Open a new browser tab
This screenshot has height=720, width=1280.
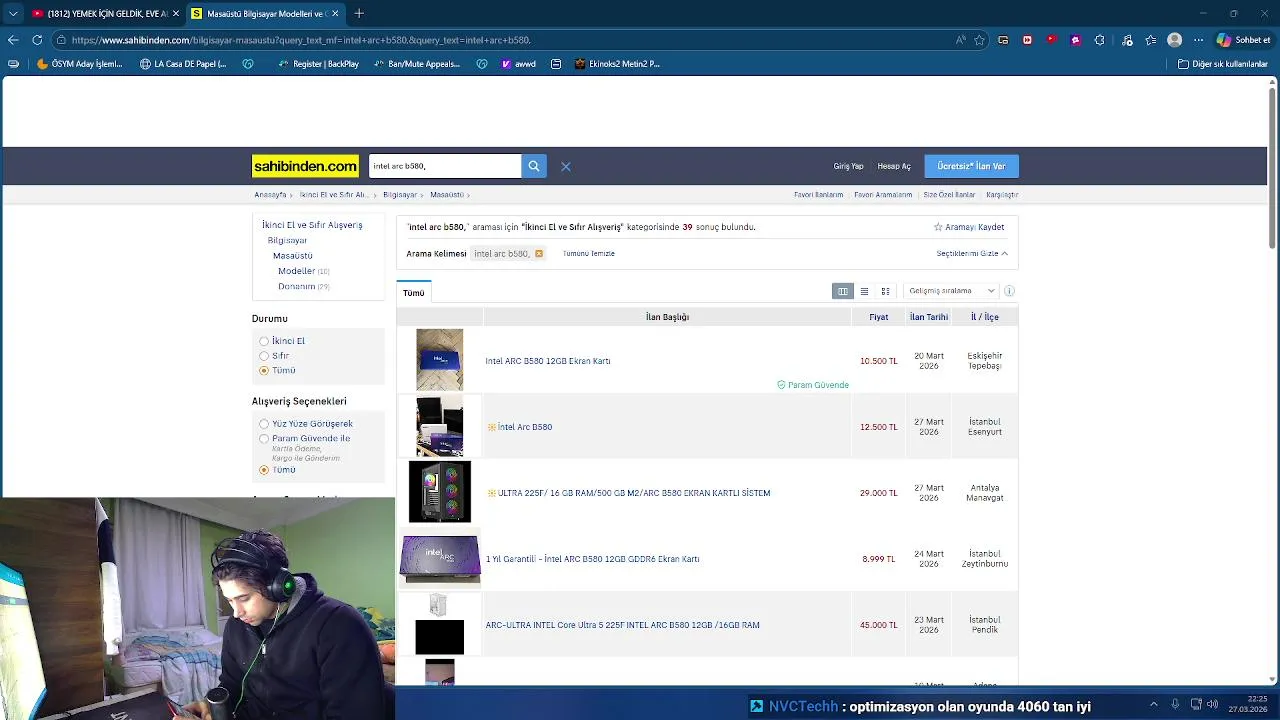click(359, 13)
